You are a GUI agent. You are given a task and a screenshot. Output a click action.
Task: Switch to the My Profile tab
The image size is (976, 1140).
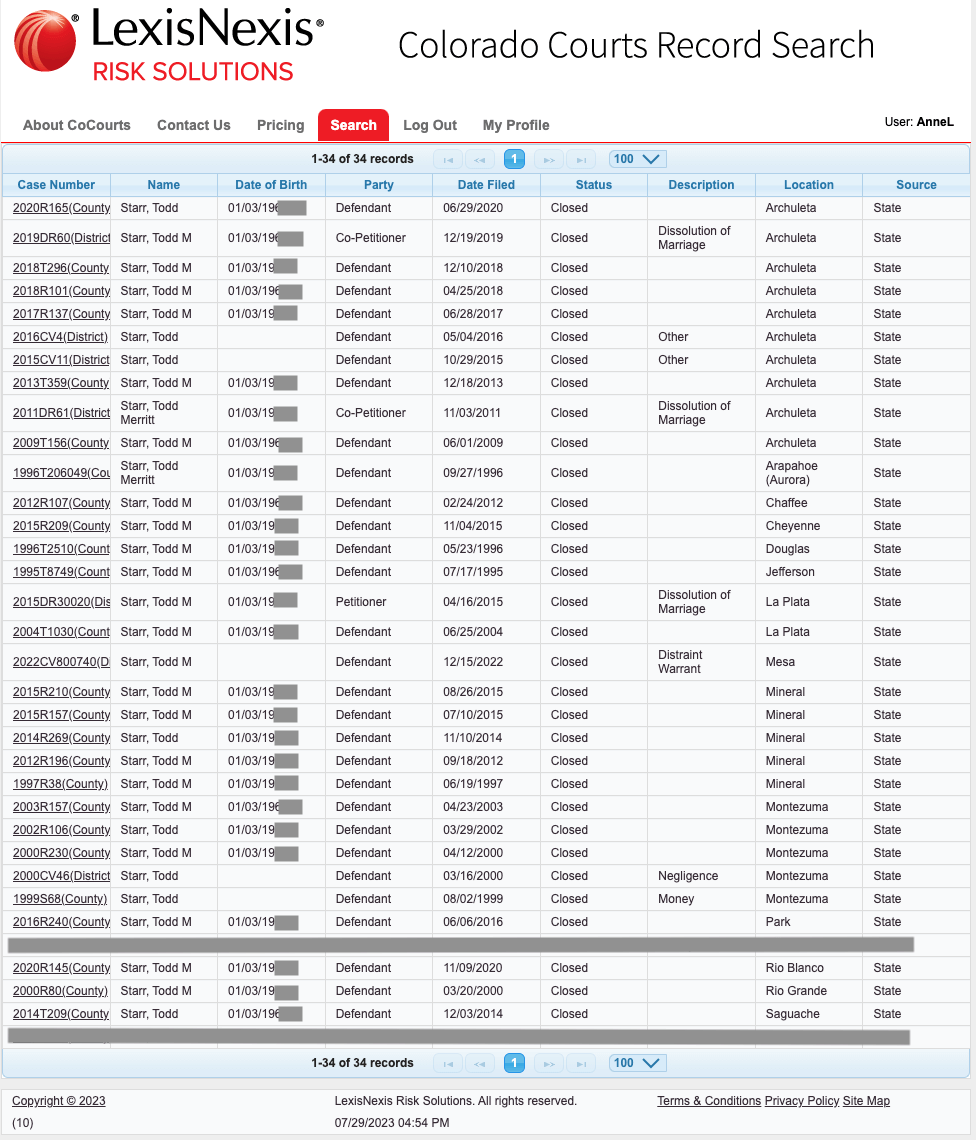516,125
